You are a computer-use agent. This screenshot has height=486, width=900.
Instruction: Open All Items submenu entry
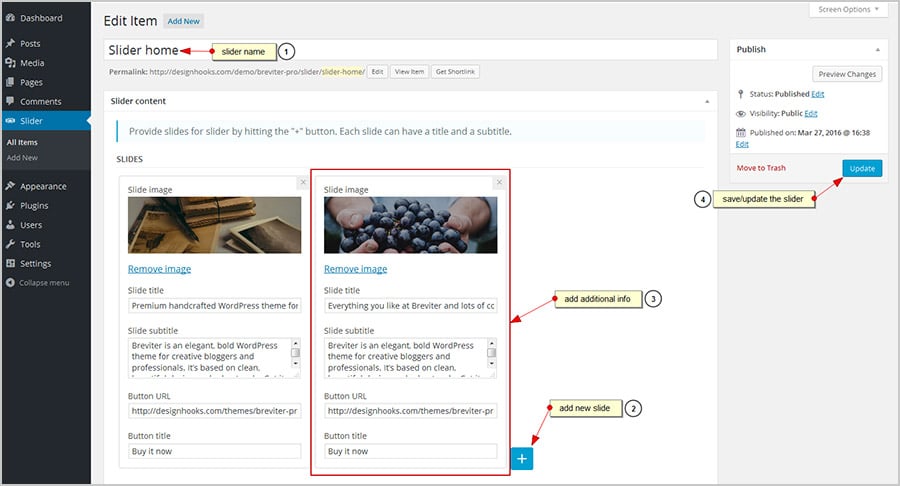(22, 143)
